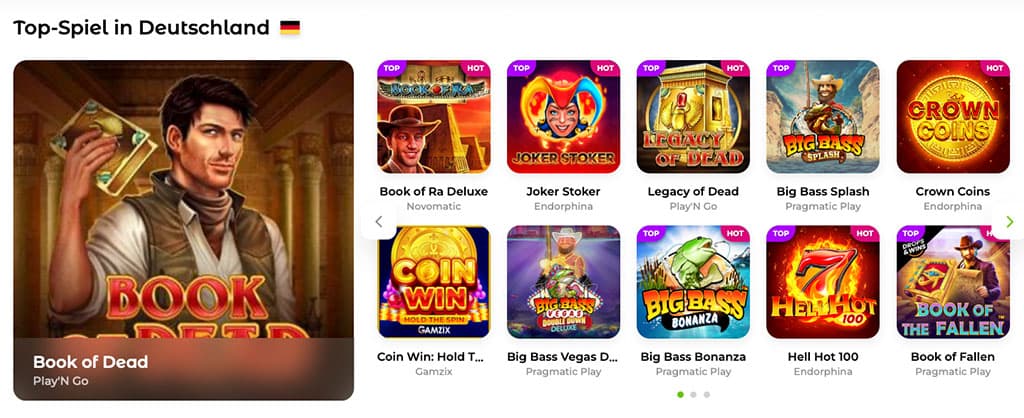Jump to the third carousel page dot
Viewport: 1024px width, 418px height.
707,394
